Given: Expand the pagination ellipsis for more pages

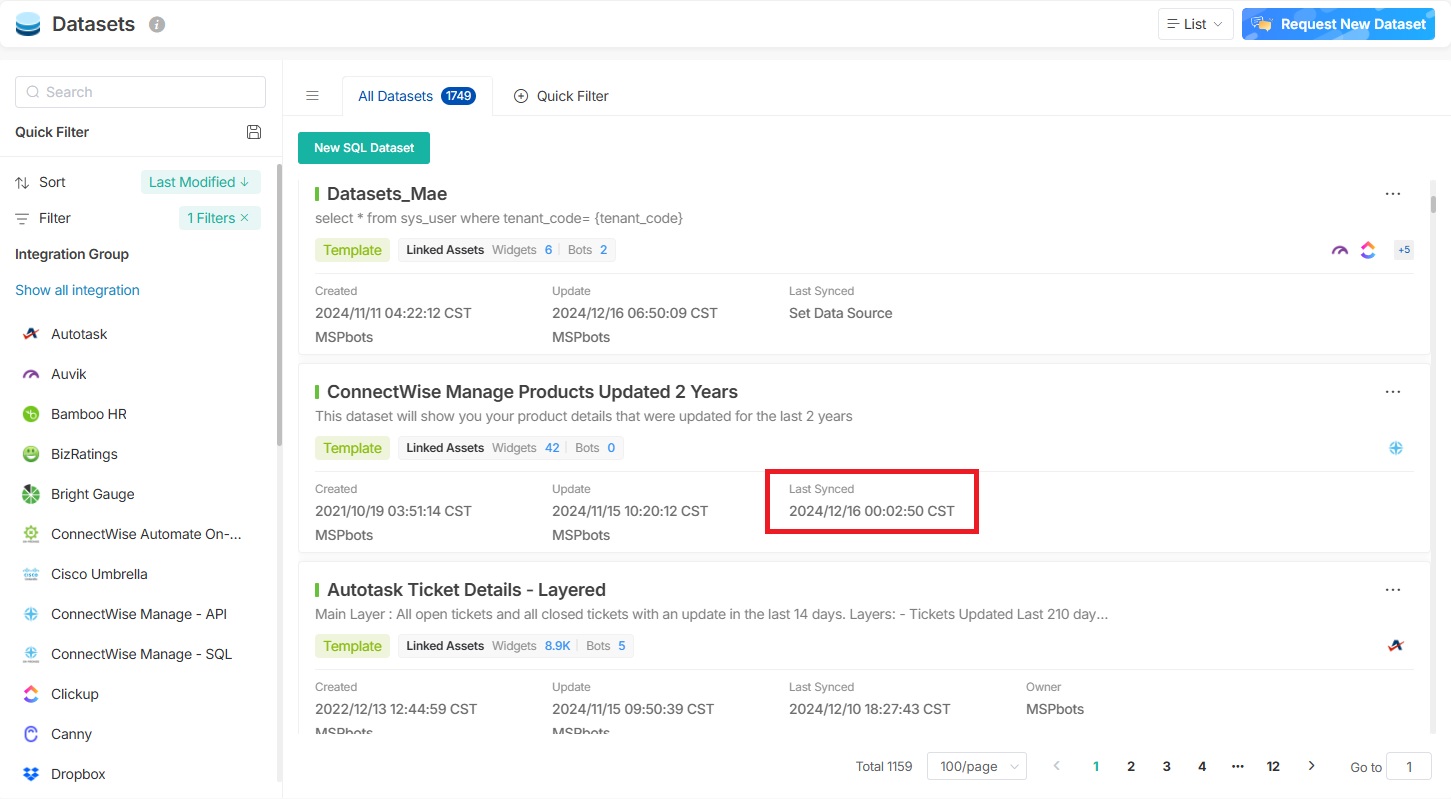Looking at the screenshot, I should coord(1237,766).
